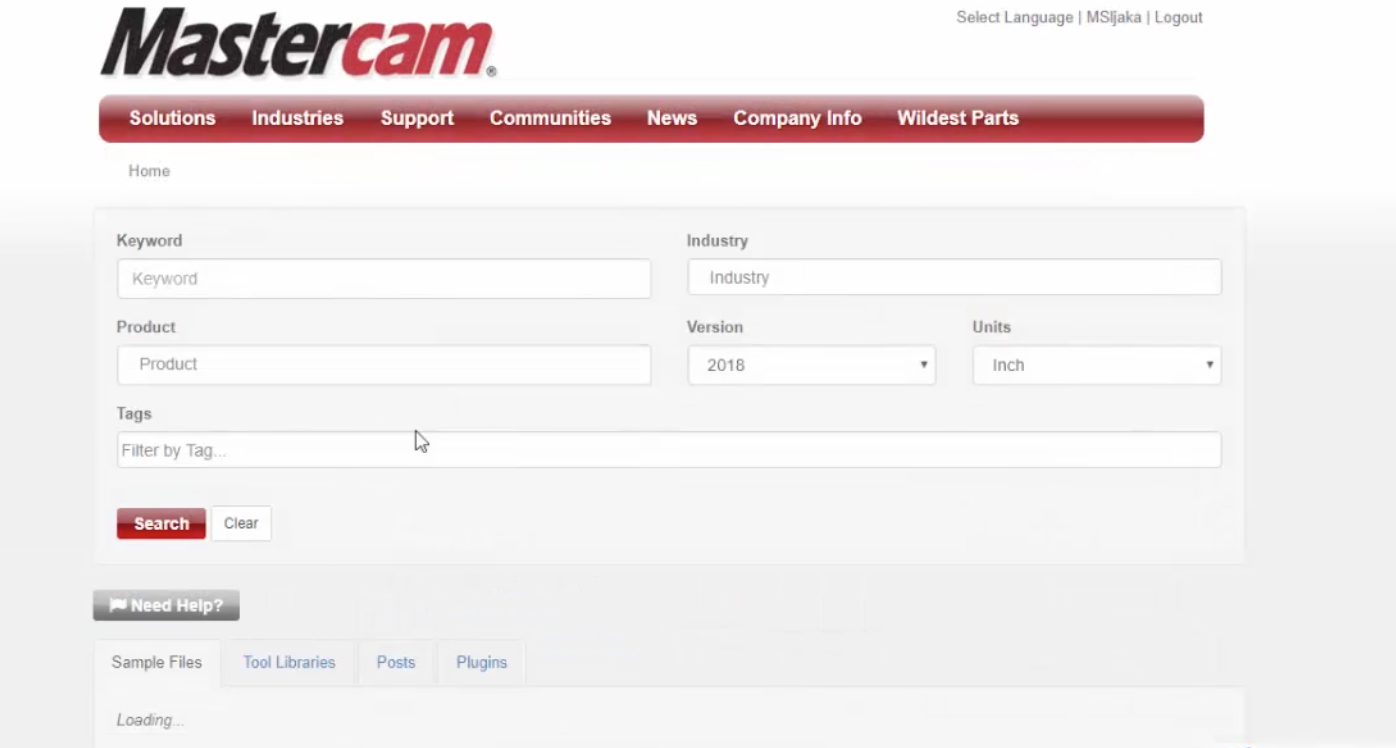The width and height of the screenshot is (1396, 748).
Task: Open the Wildest Parts menu
Action: click(x=958, y=118)
